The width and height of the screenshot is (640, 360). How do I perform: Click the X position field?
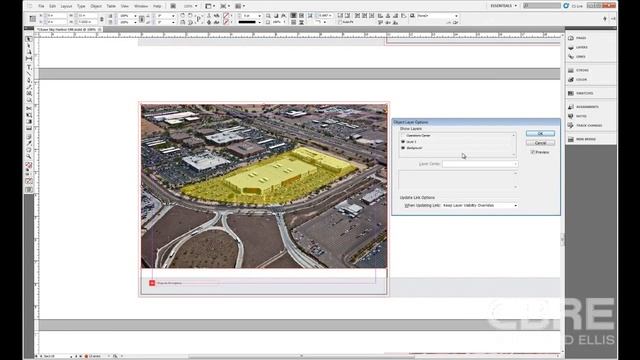tap(56, 16)
